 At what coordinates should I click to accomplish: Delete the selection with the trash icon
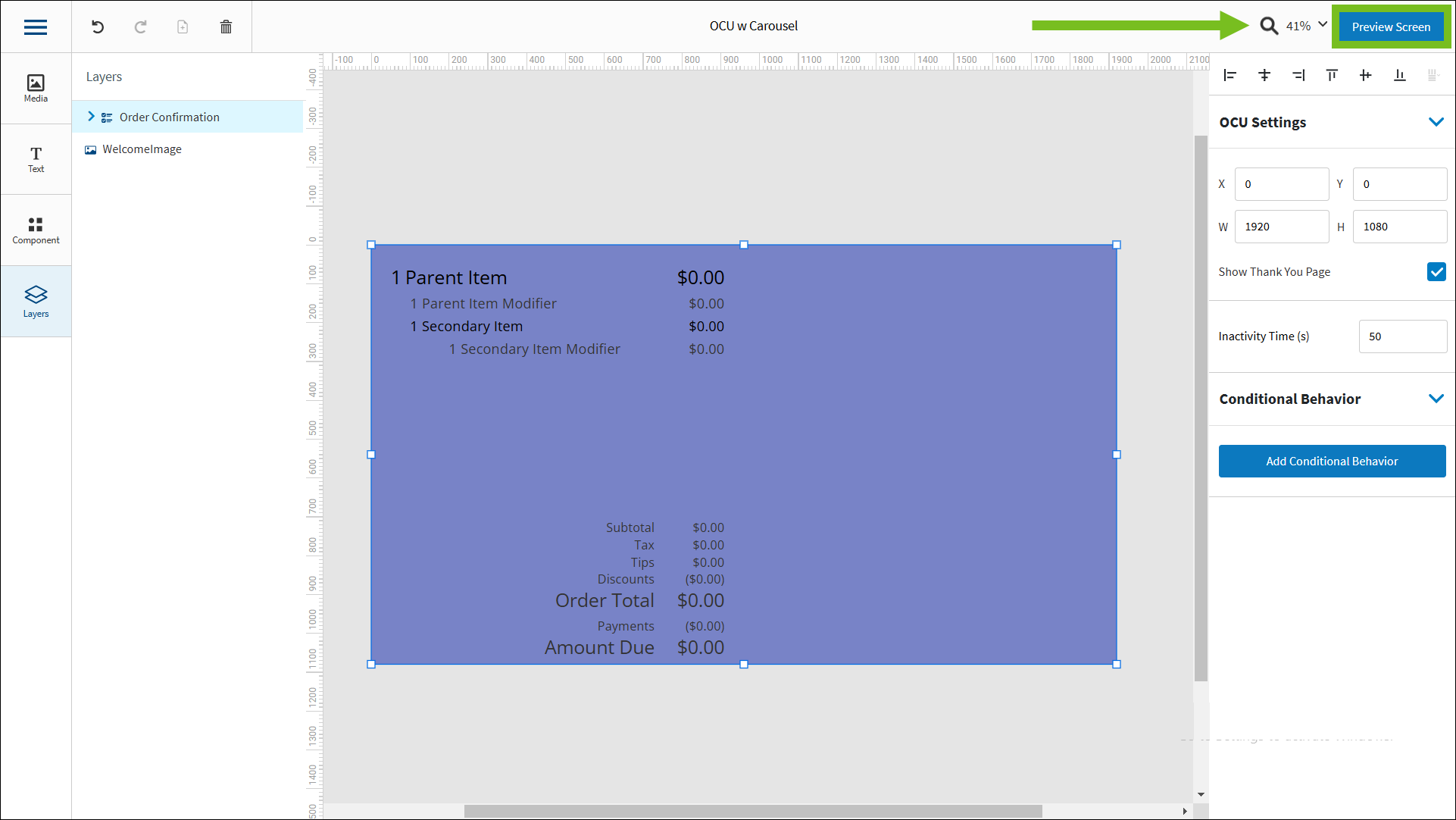click(225, 27)
